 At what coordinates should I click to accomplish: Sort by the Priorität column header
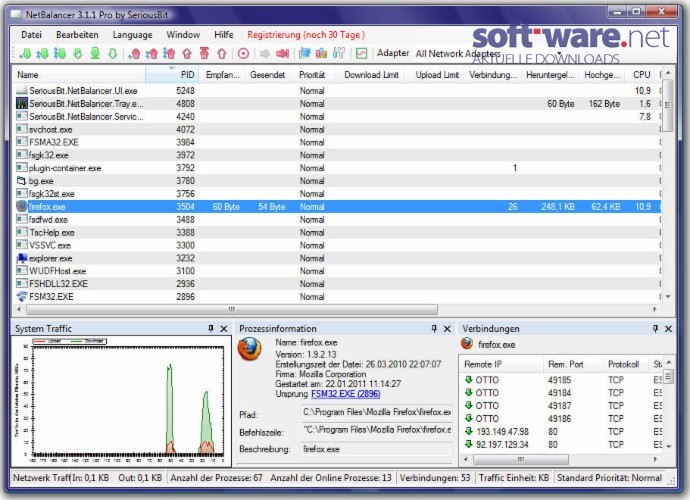point(312,75)
